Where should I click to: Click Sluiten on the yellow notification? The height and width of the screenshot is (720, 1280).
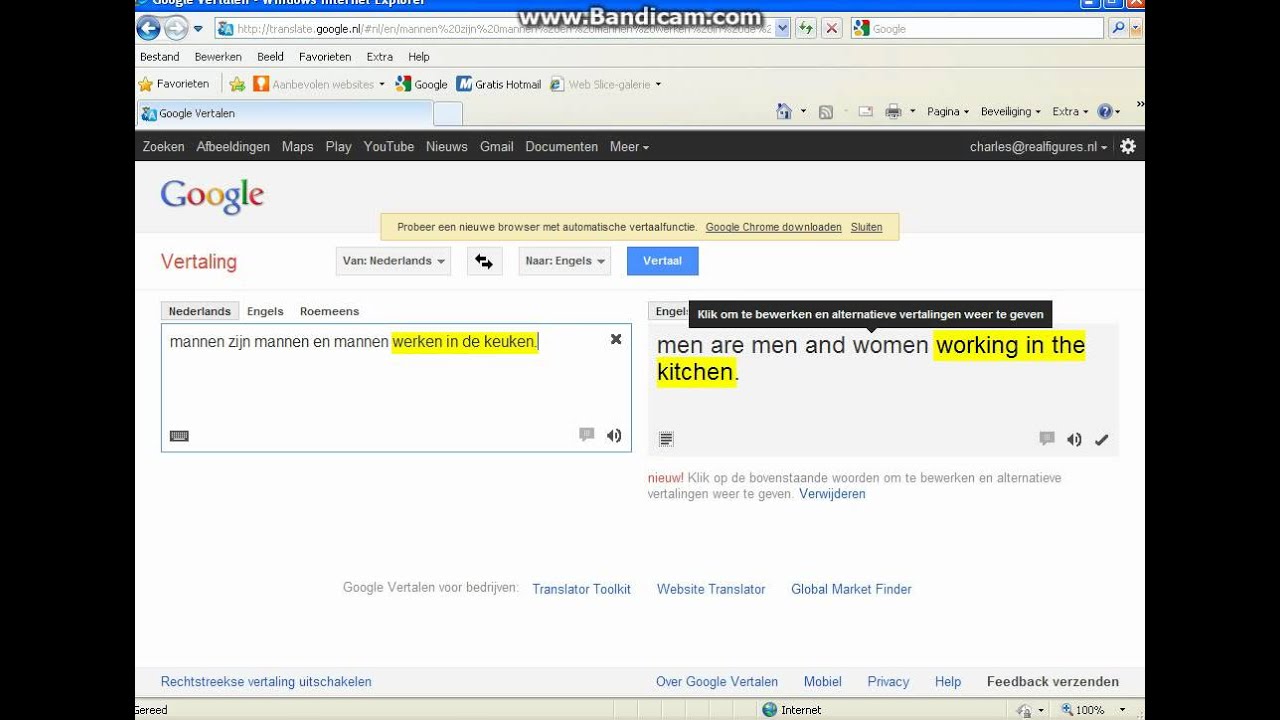(x=867, y=227)
